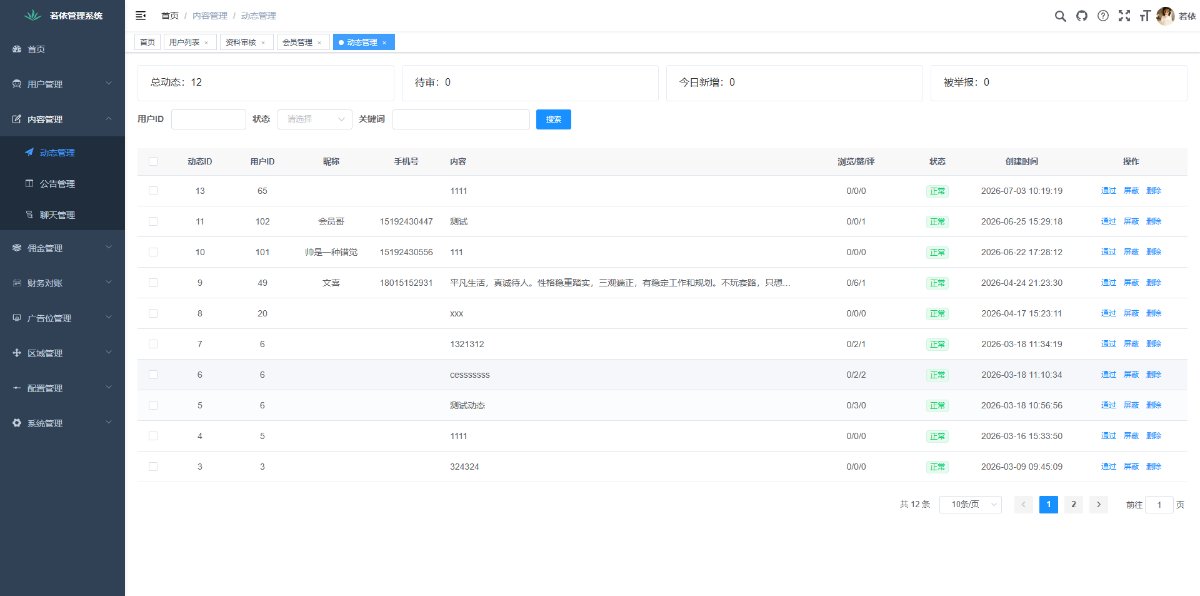Close the 资料审核 tab
The width and height of the screenshot is (1200, 596).
(263, 43)
